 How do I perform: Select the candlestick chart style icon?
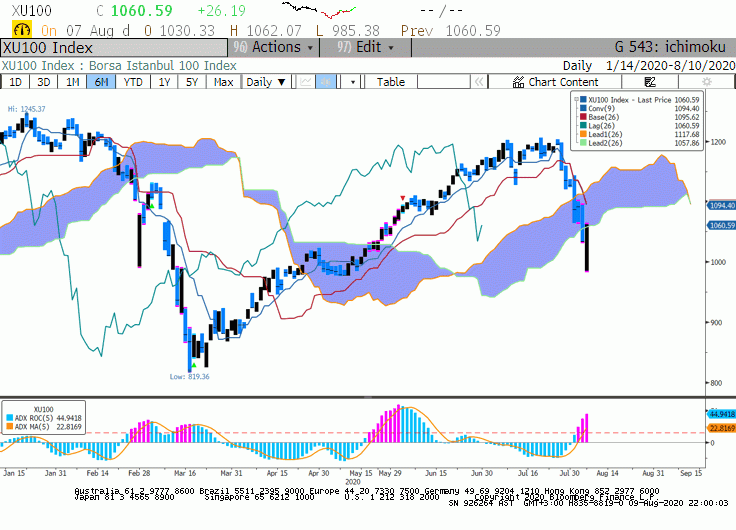[325, 82]
